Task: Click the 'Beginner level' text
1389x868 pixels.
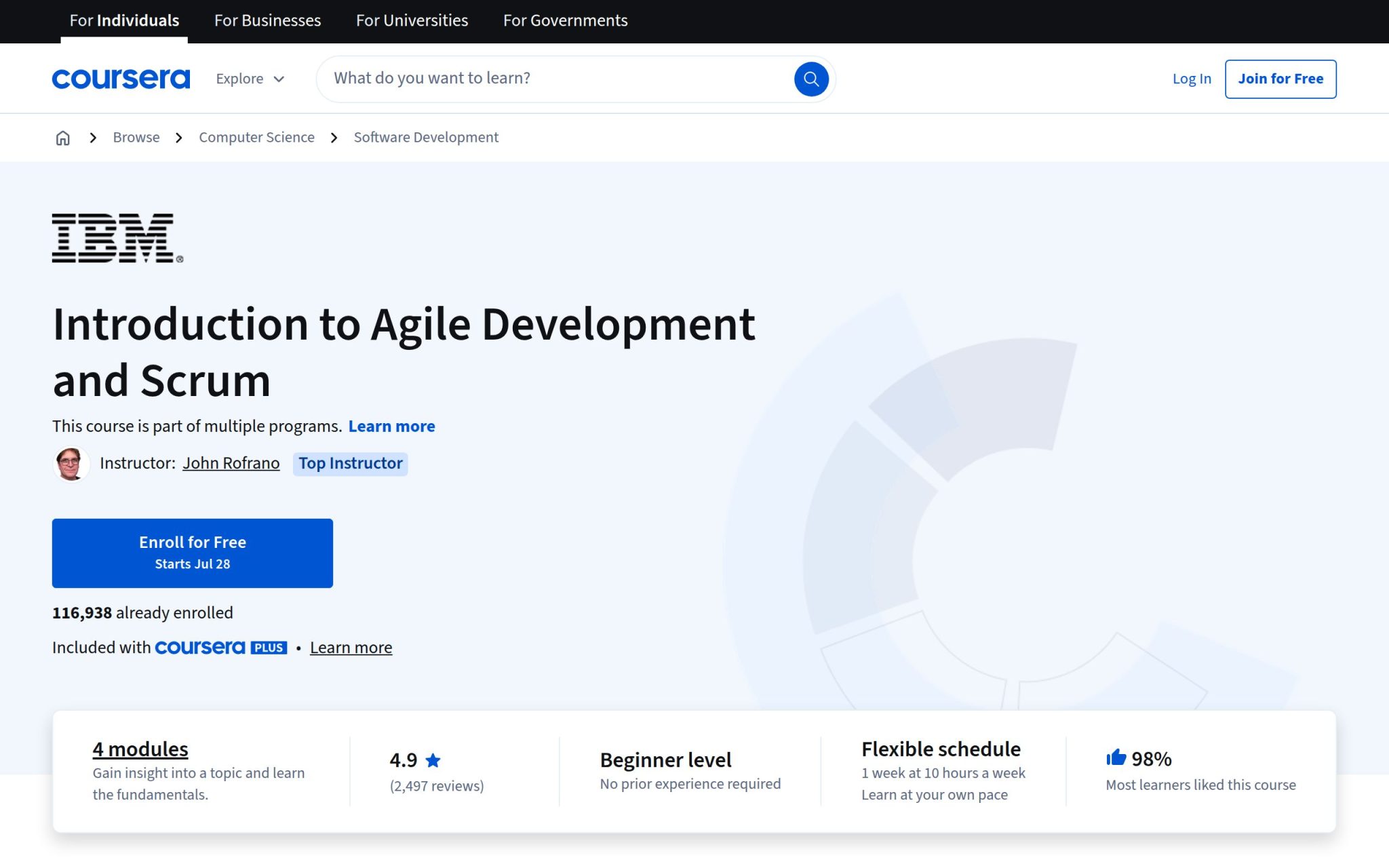Action: tap(665, 760)
